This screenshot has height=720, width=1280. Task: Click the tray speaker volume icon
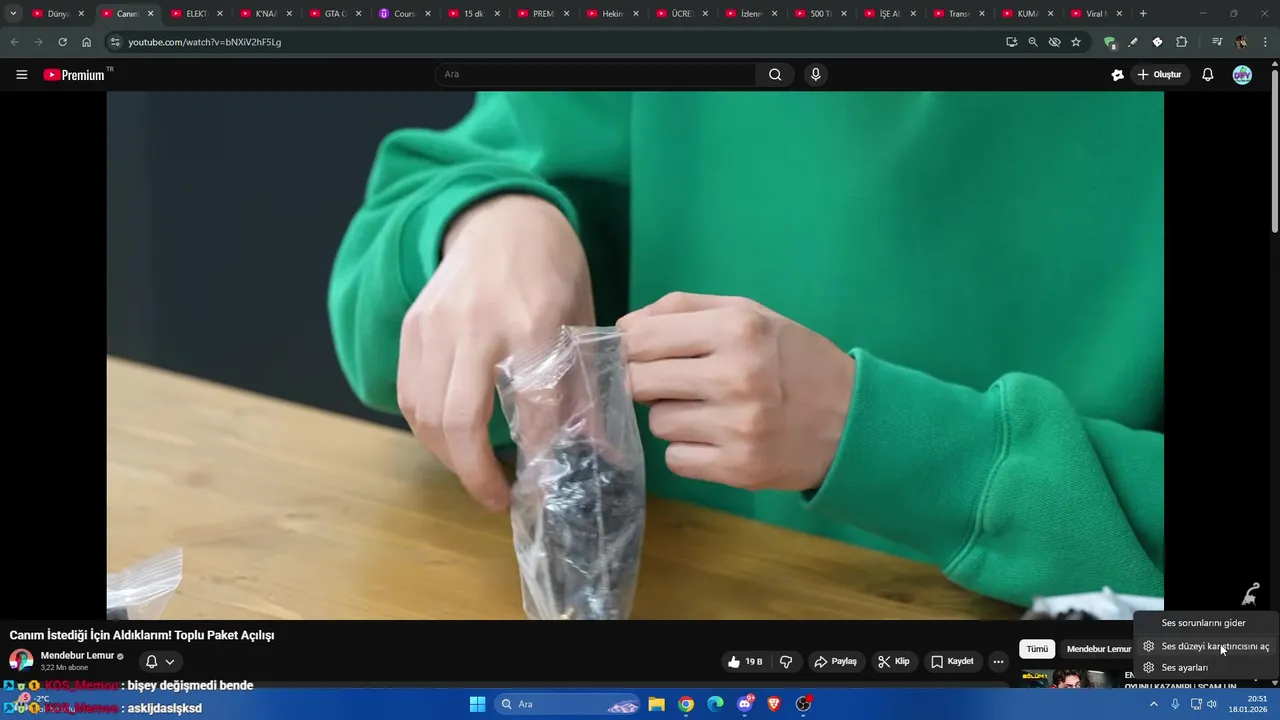(x=1212, y=704)
